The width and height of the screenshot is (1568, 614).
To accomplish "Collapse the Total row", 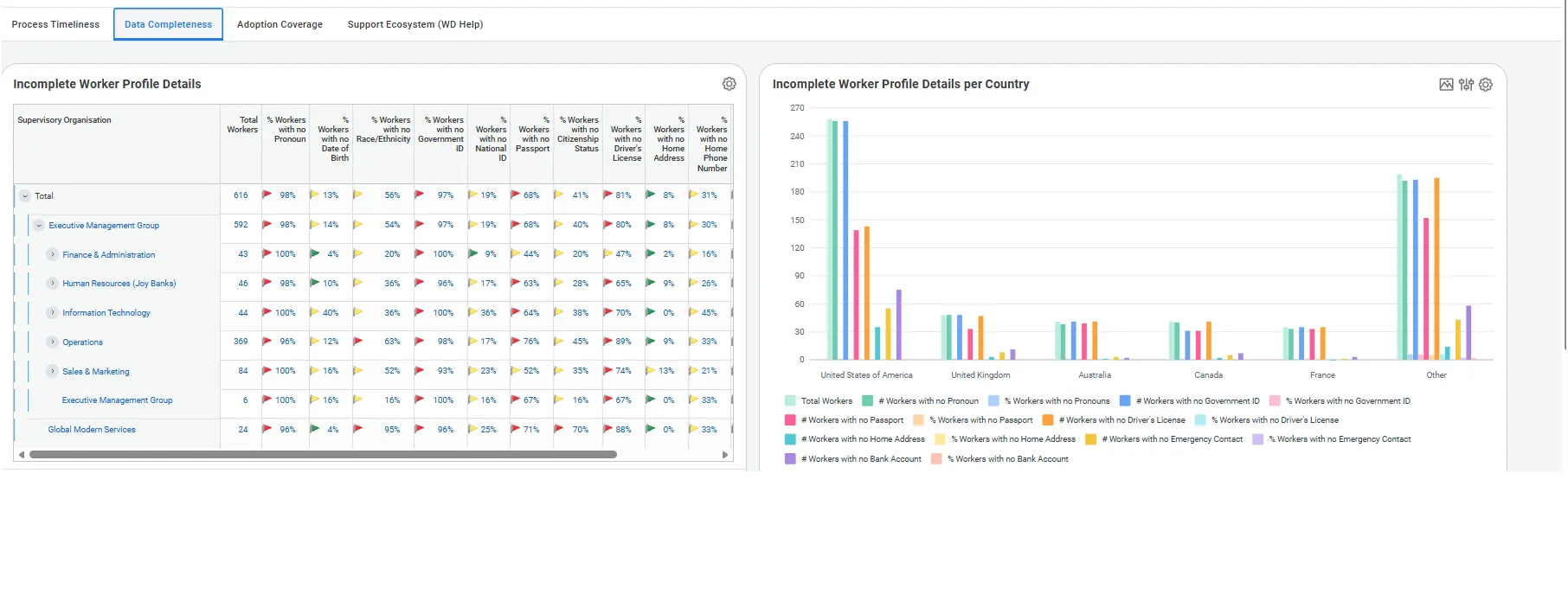I will (x=25, y=196).
